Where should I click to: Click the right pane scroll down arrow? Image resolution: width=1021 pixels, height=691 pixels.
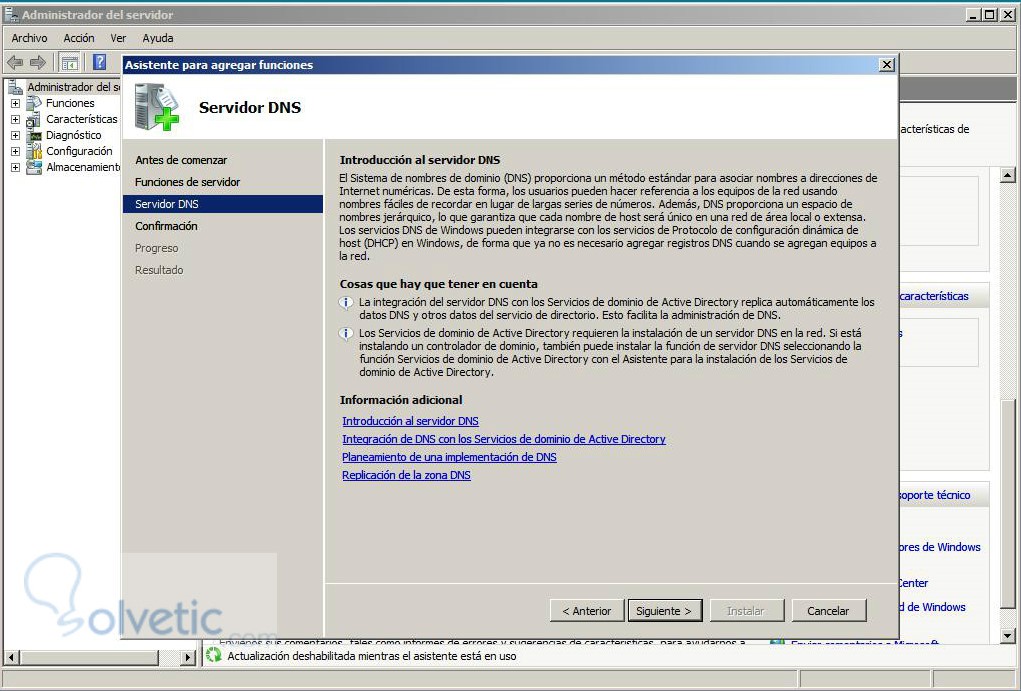point(1007,636)
